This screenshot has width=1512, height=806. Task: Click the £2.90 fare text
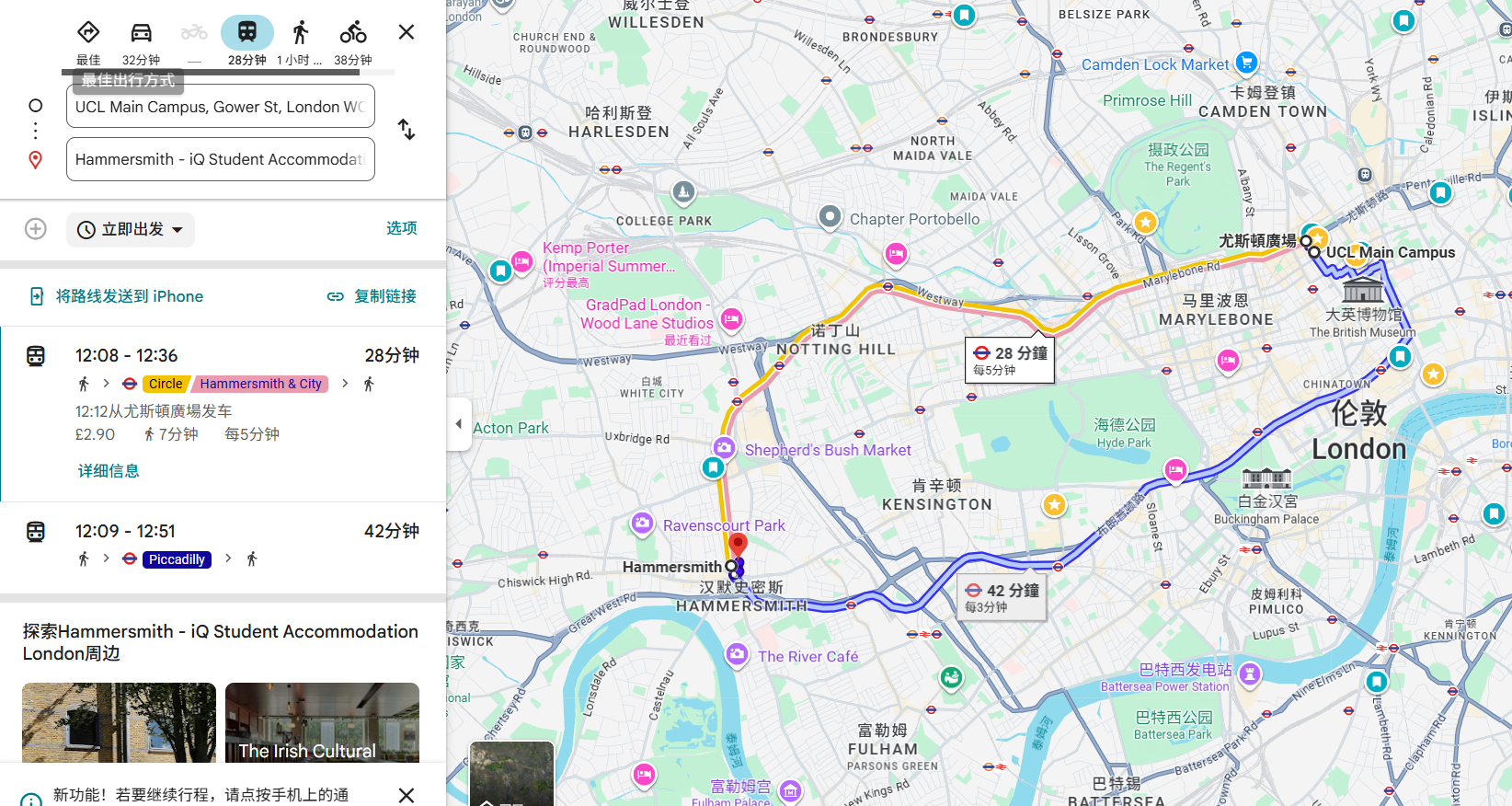click(x=96, y=434)
